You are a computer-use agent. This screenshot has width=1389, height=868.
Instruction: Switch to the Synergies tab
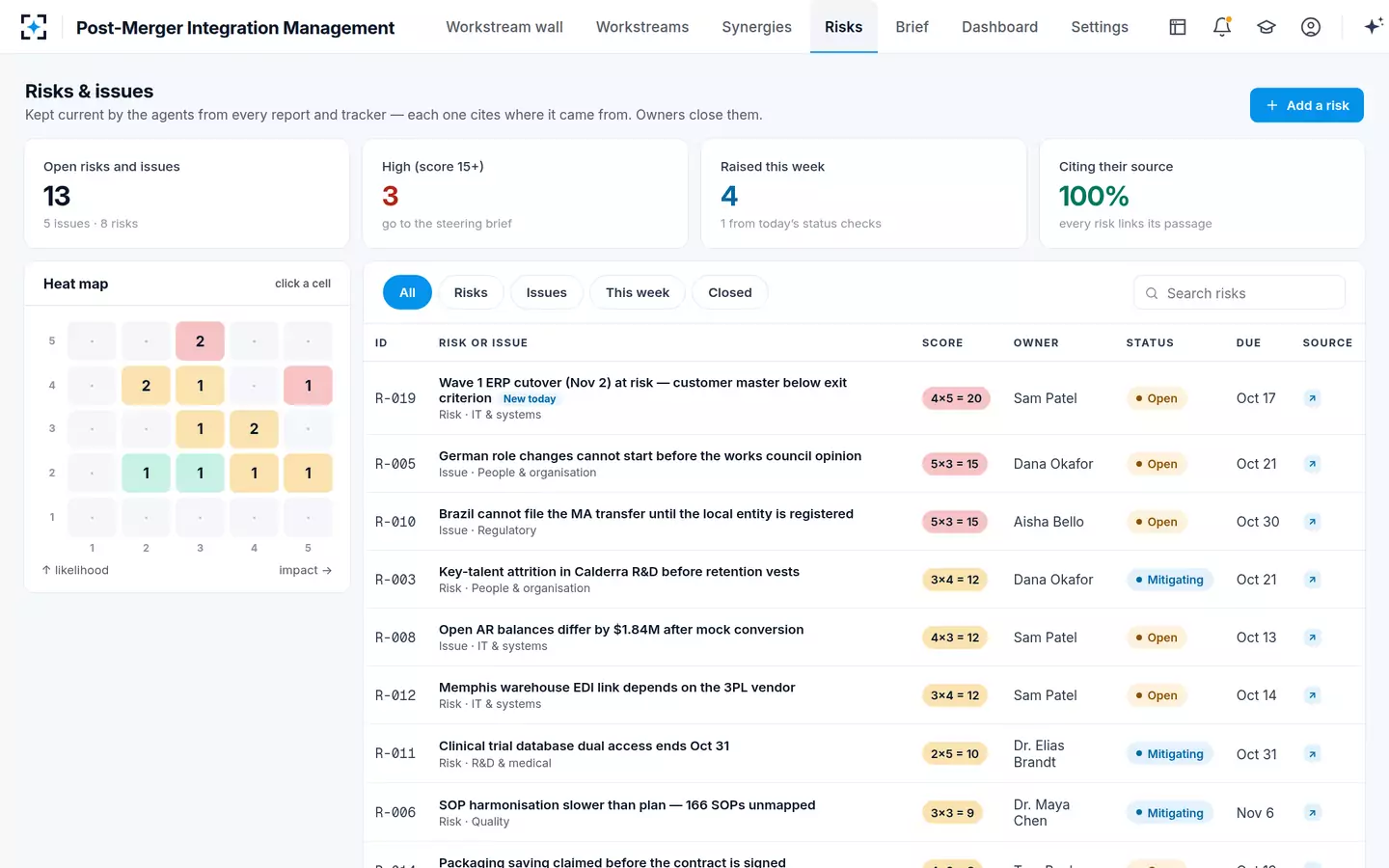[x=756, y=27]
